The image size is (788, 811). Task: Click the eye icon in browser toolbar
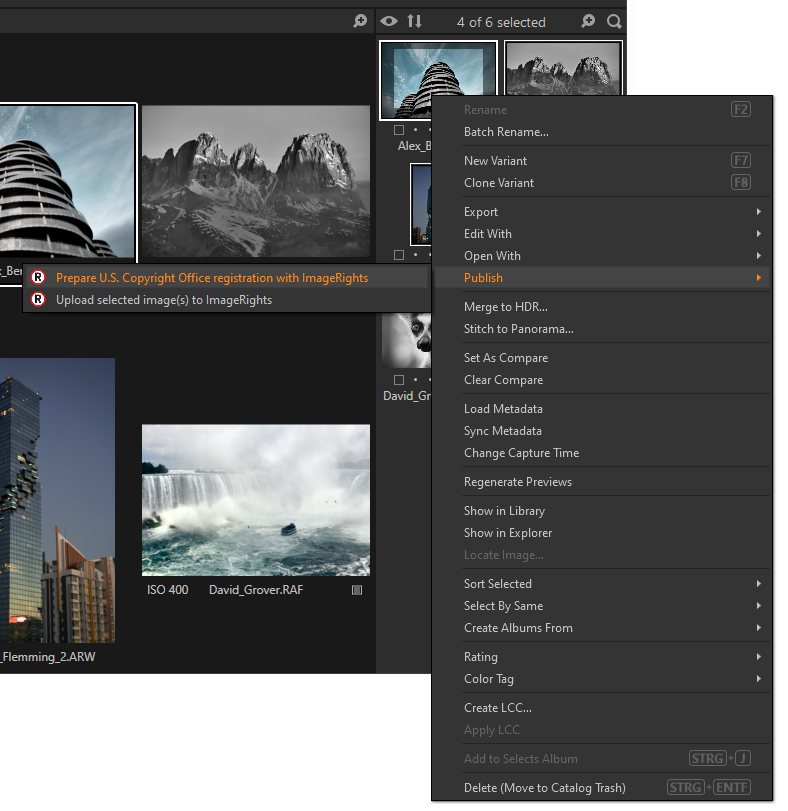[389, 21]
